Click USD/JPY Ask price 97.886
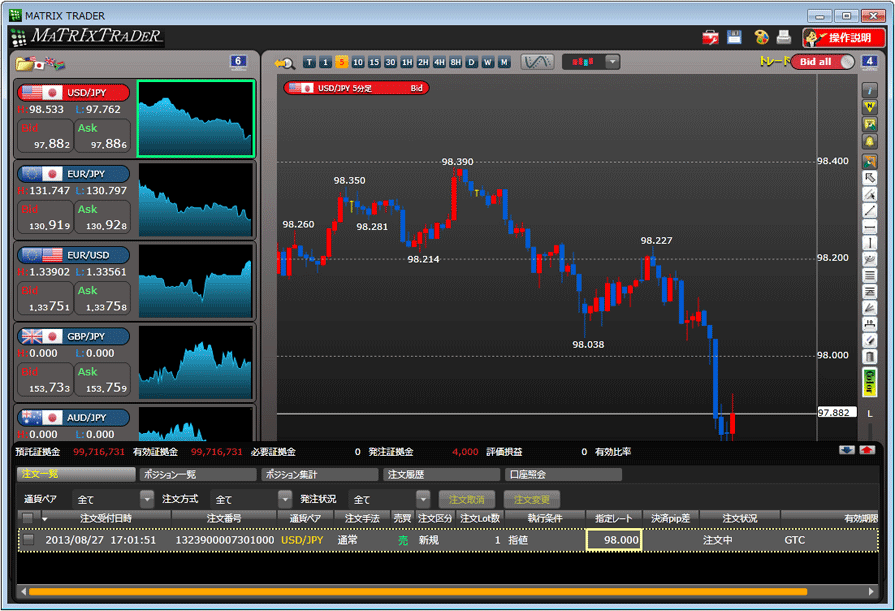The image size is (895, 611). (103, 136)
